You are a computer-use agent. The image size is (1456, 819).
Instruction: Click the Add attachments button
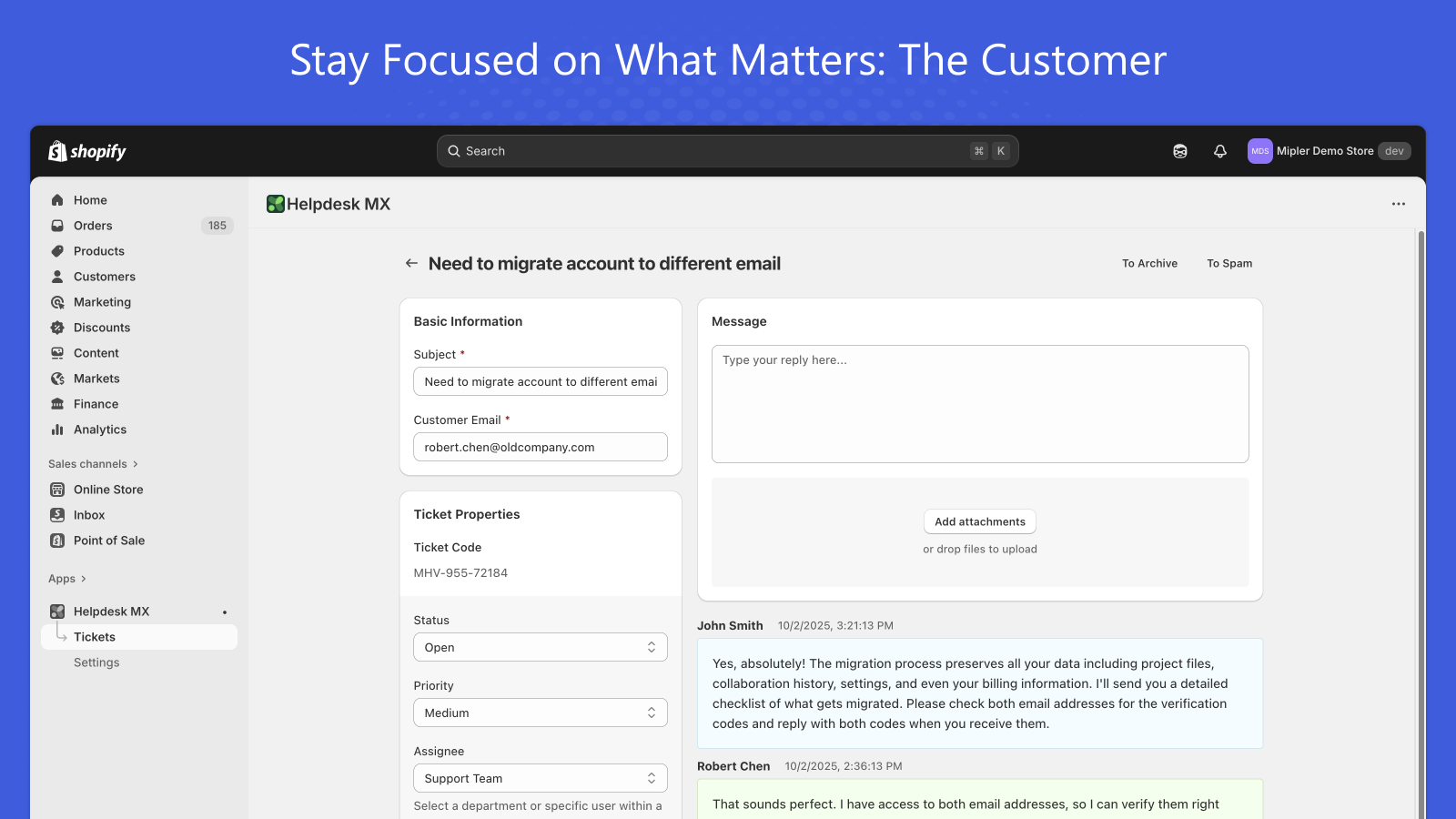coord(979,521)
